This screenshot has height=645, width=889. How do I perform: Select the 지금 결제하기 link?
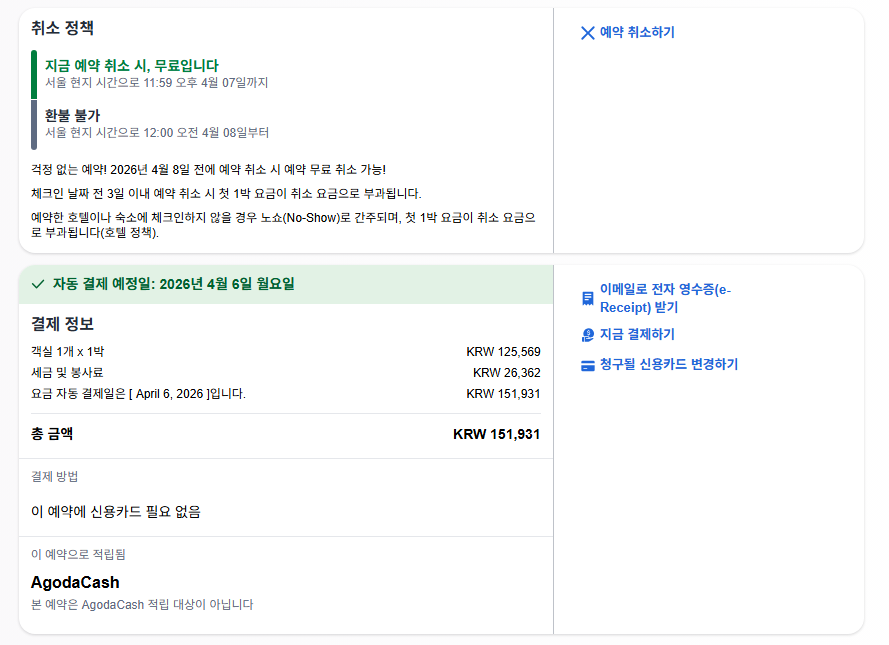click(x=637, y=335)
